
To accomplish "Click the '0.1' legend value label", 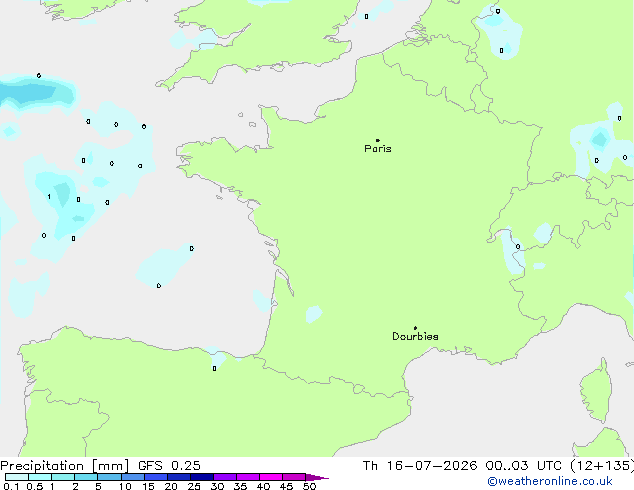I will [x=11, y=486].
